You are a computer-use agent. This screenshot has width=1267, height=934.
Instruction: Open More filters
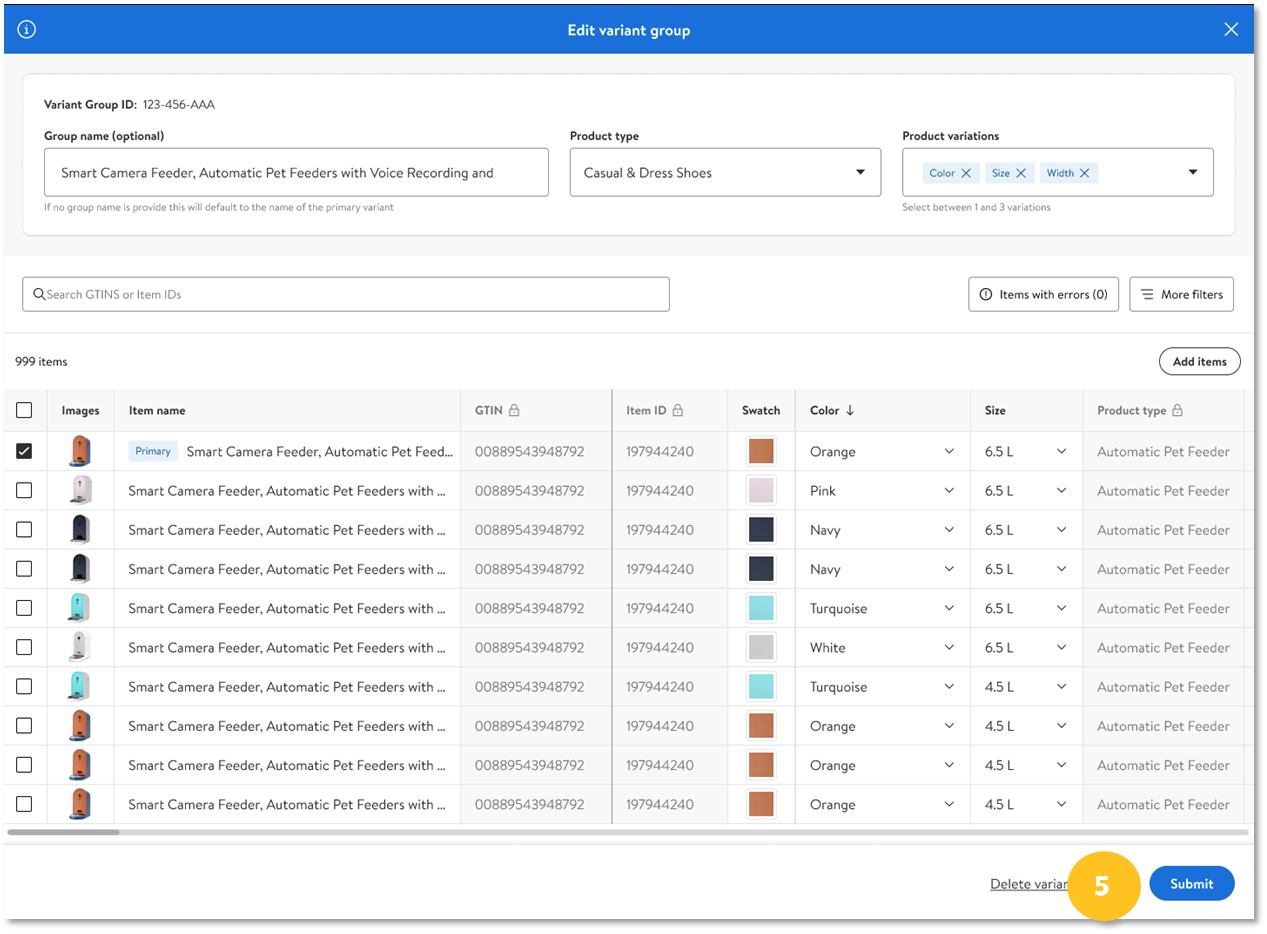coord(1182,295)
